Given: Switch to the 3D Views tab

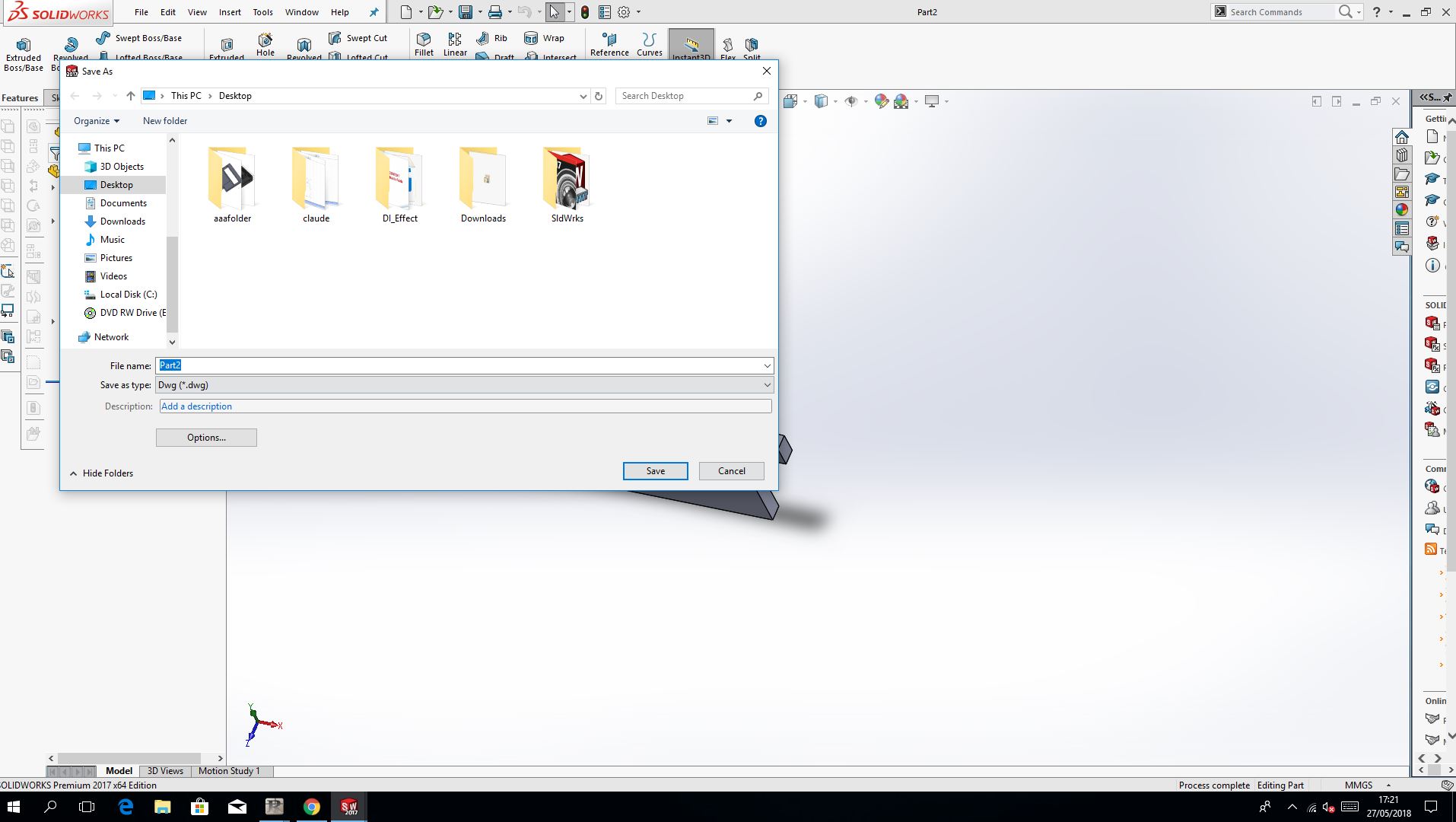Looking at the screenshot, I should [x=165, y=771].
